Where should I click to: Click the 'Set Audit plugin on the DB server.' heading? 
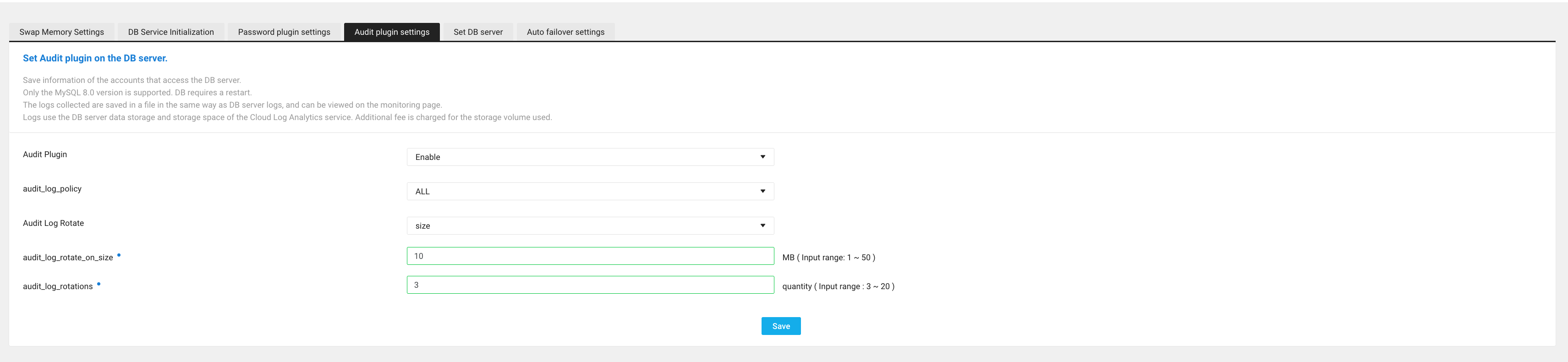pos(95,58)
